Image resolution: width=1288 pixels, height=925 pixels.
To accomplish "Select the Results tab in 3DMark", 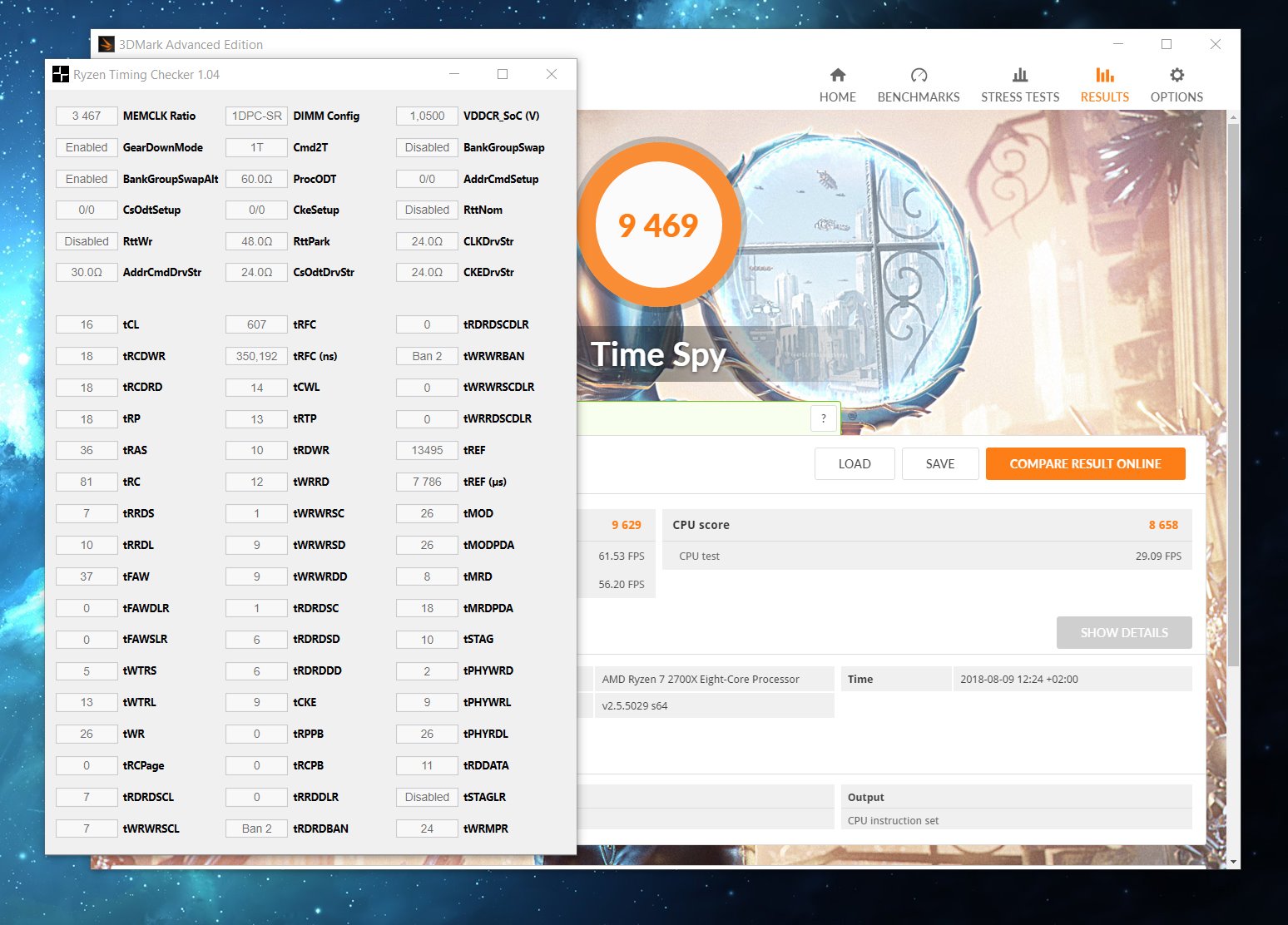I will (x=1105, y=86).
